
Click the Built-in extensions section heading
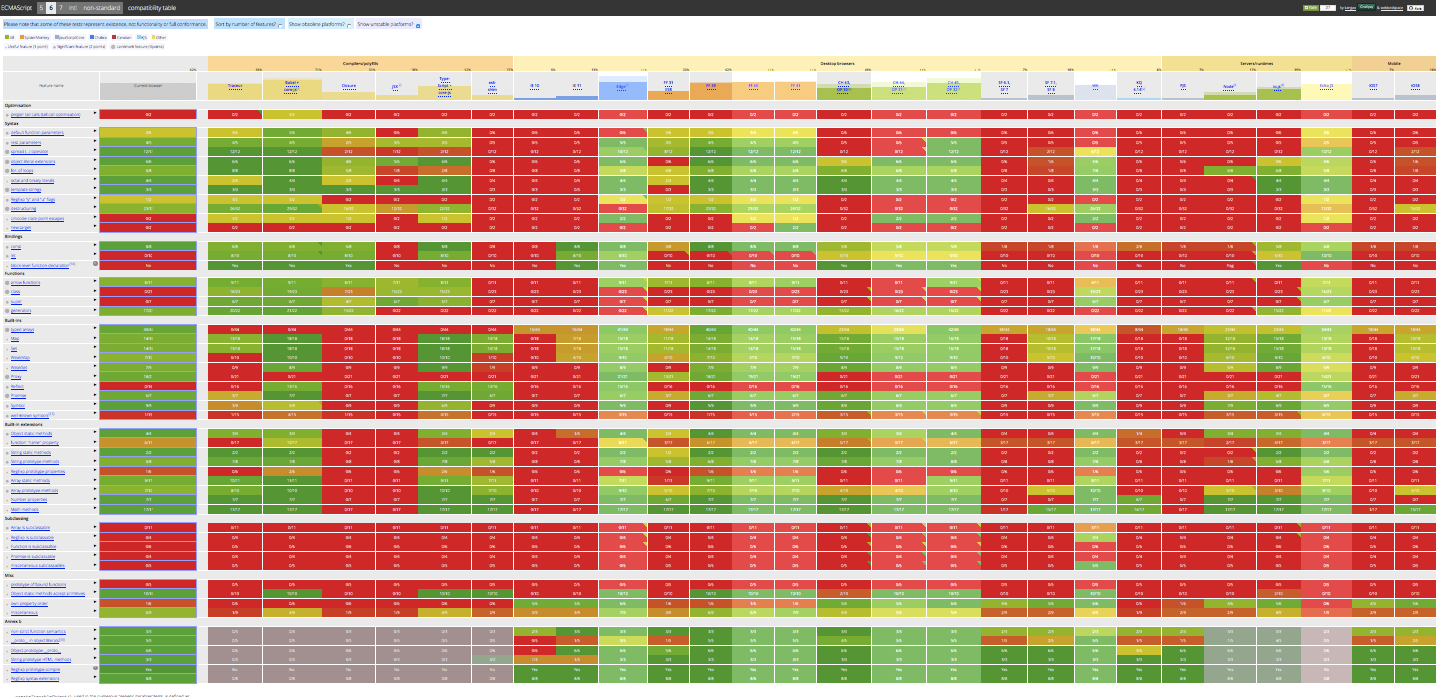(x=26, y=424)
